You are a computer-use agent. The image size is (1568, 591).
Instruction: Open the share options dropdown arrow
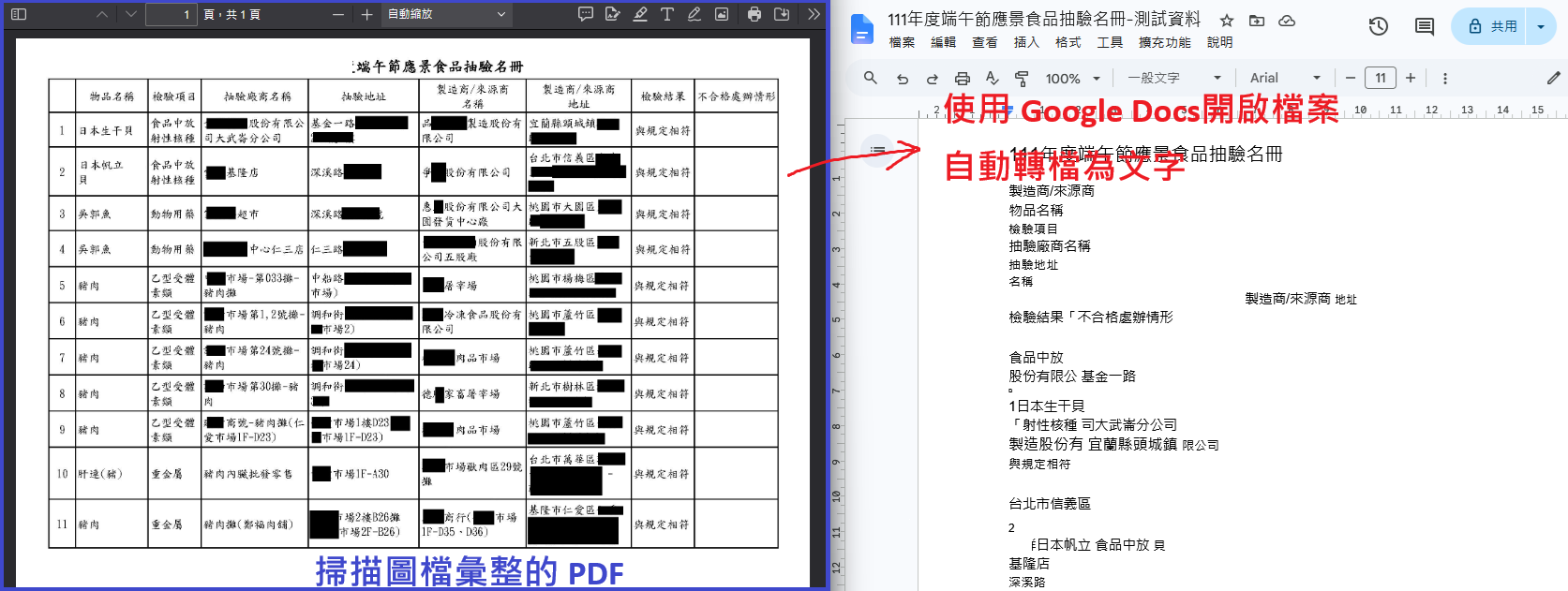click(1541, 26)
